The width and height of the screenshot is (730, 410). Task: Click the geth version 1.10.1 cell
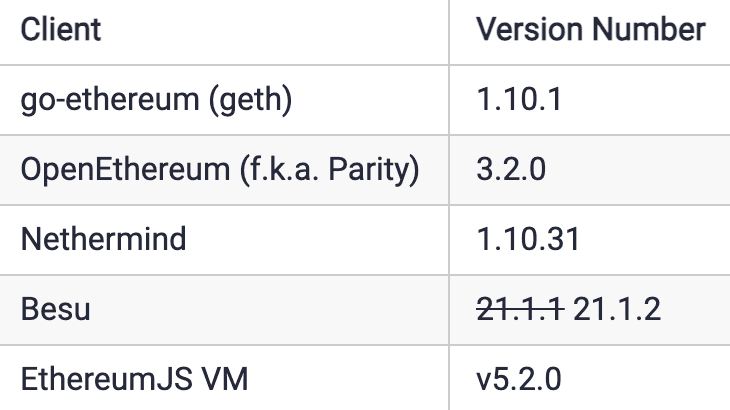coord(519,100)
